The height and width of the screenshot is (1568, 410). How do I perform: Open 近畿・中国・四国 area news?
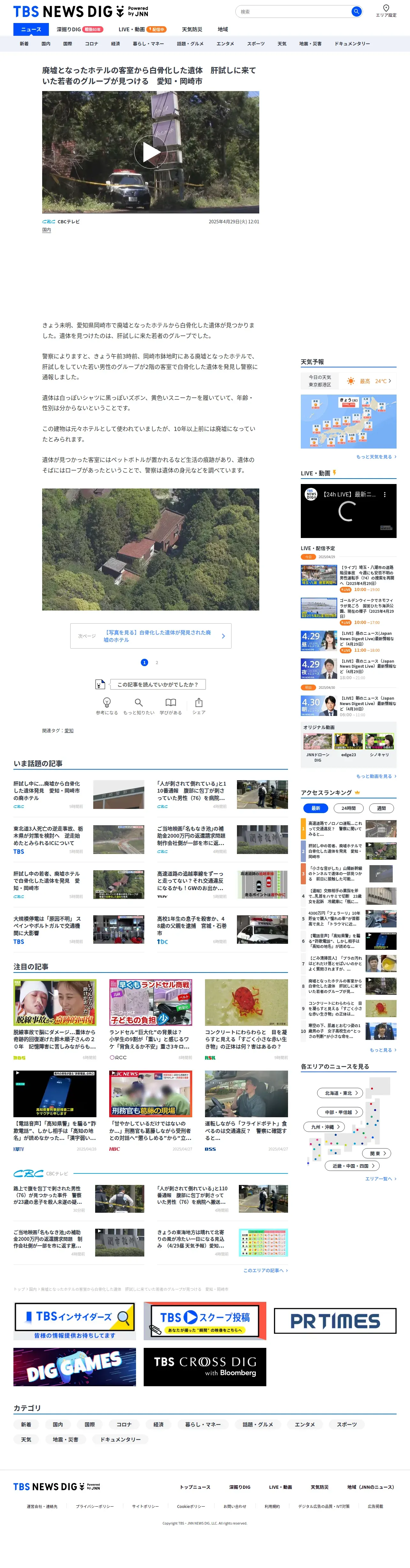coord(353,1166)
